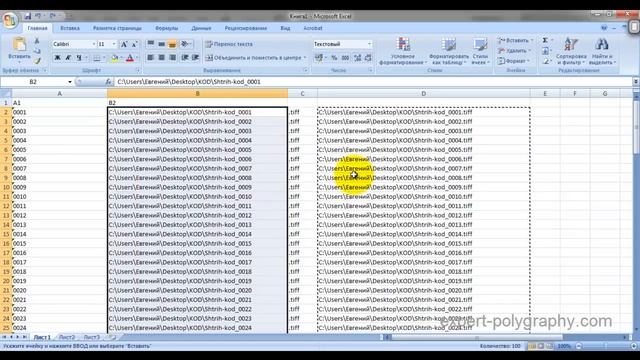Click the borders icon in Шрифт group
The height and width of the screenshot is (360, 640).
(x=97, y=58)
